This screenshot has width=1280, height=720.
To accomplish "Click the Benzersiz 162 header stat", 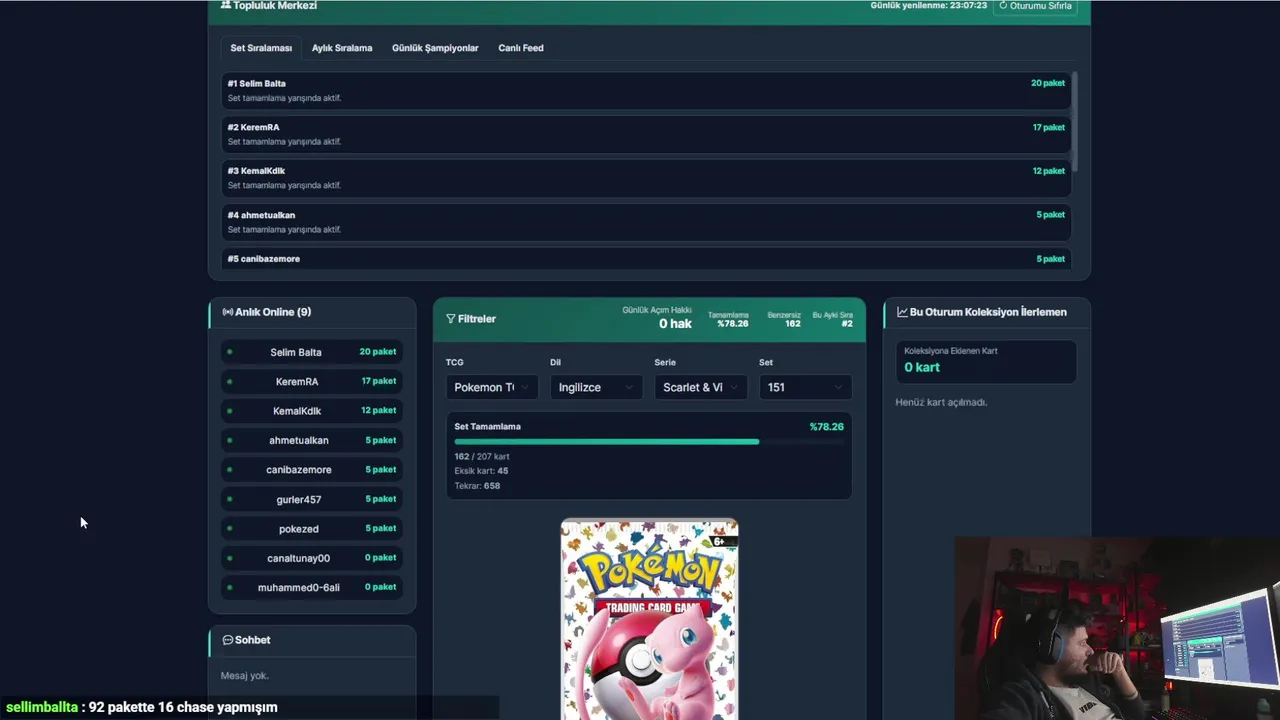I will click(x=784, y=319).
